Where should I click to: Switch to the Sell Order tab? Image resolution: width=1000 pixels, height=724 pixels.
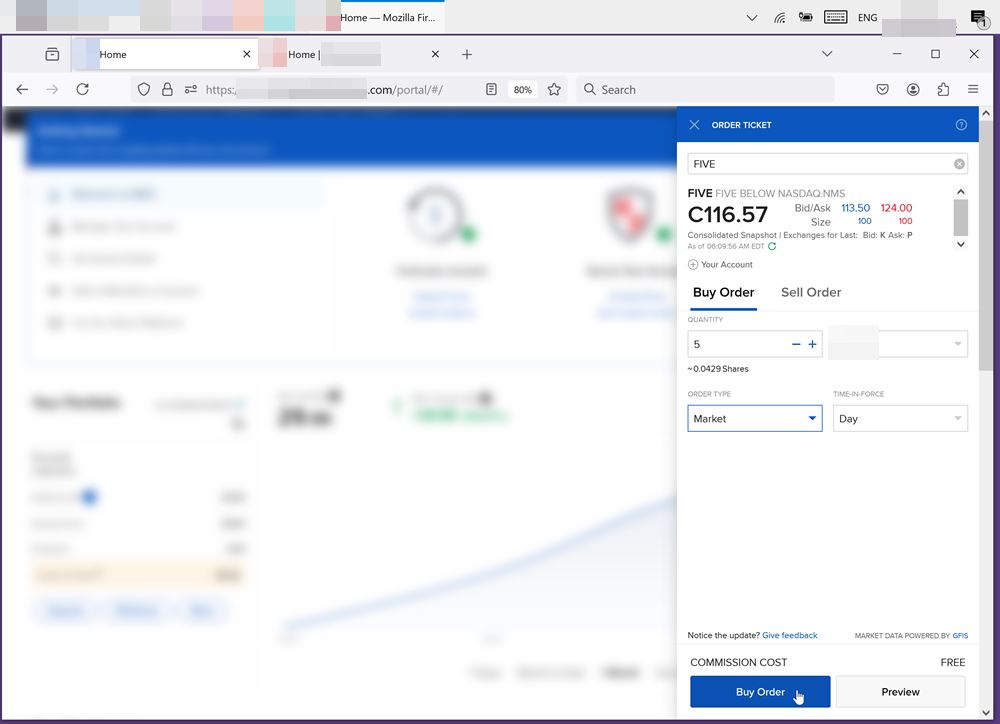point(811,292)
